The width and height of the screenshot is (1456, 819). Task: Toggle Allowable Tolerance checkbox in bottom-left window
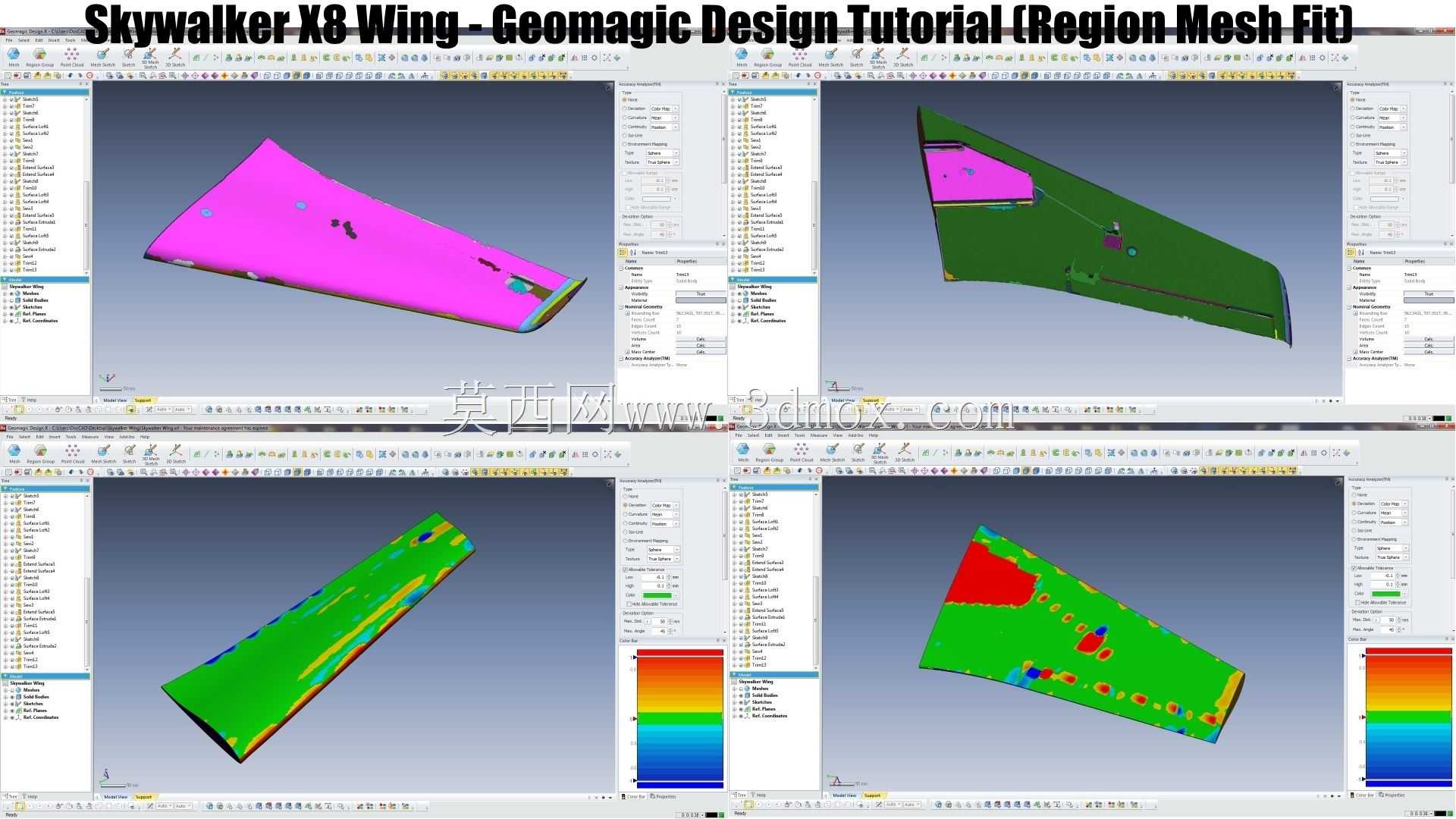[x=626, y=570]
